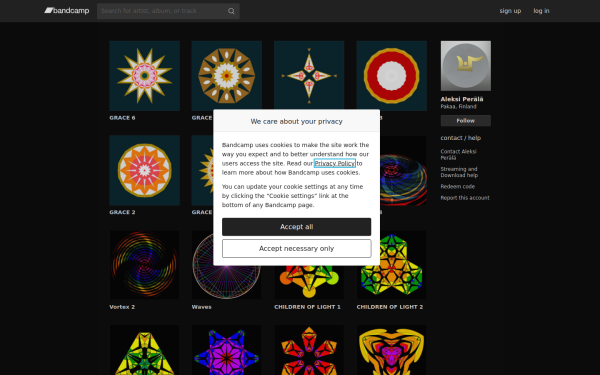The height and width of the screenshot is (375, 600).
Task: Click the CHILDREN OF LIGHT 1 title
Action: (307, 307)
